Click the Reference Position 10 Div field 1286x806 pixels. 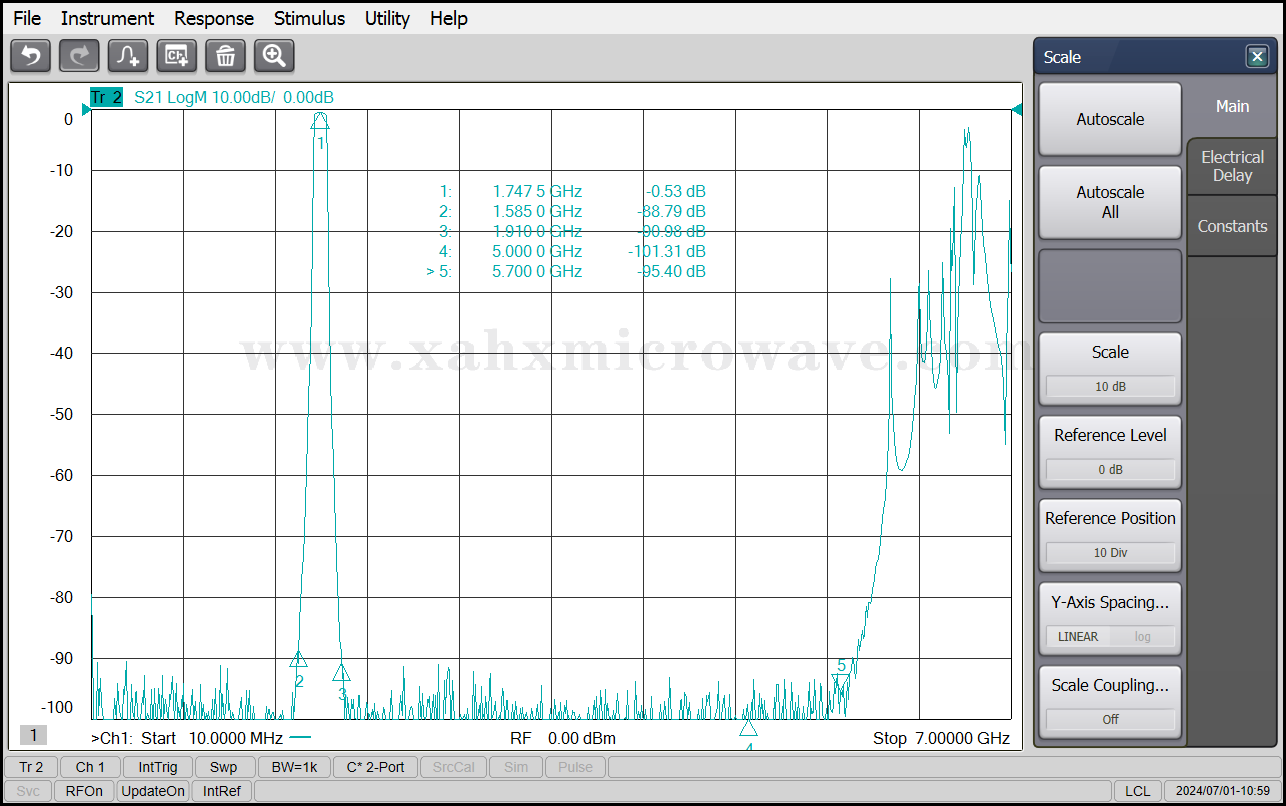[x=1110, y=552]
